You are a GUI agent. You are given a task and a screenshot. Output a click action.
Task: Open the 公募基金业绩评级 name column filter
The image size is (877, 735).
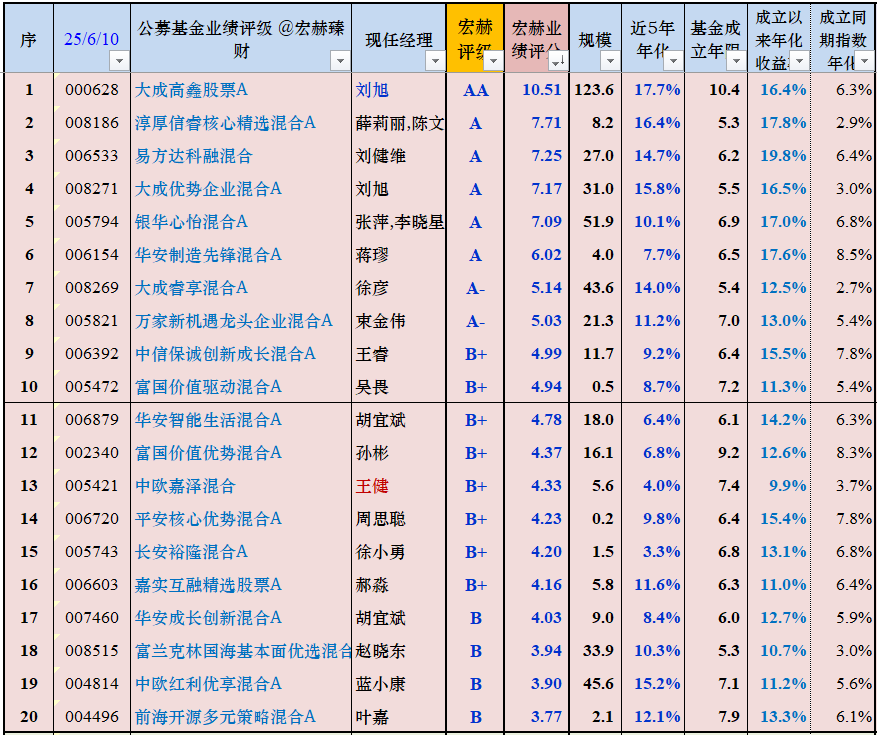(x=340, y=61)
